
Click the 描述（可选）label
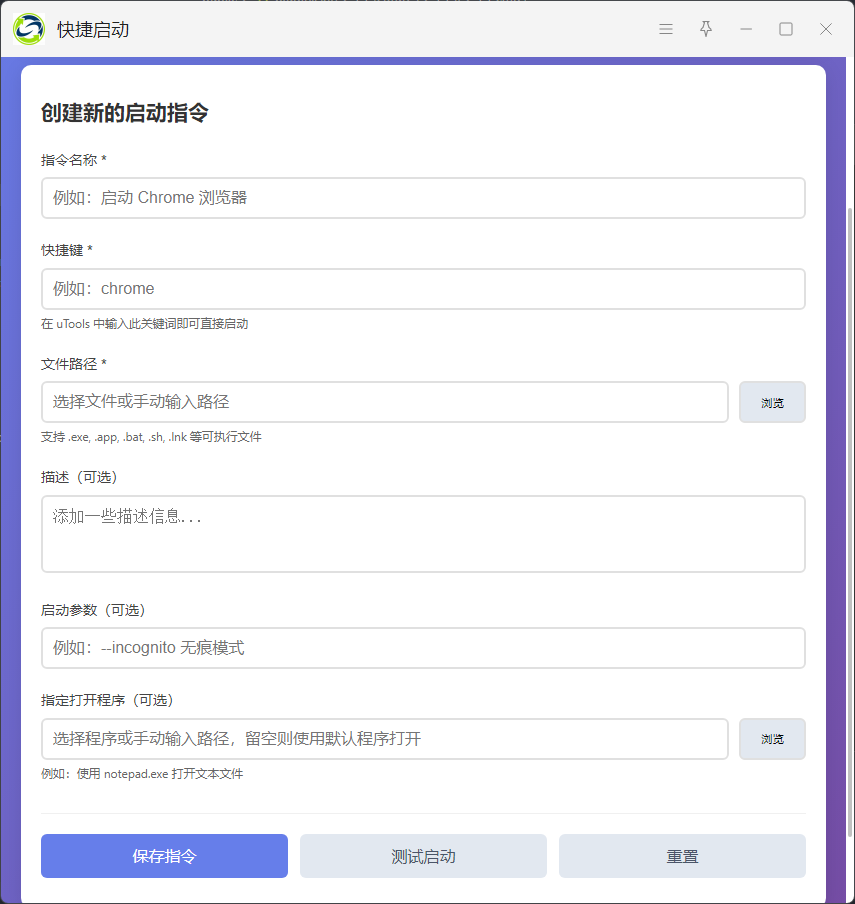[x=81, y=477]
